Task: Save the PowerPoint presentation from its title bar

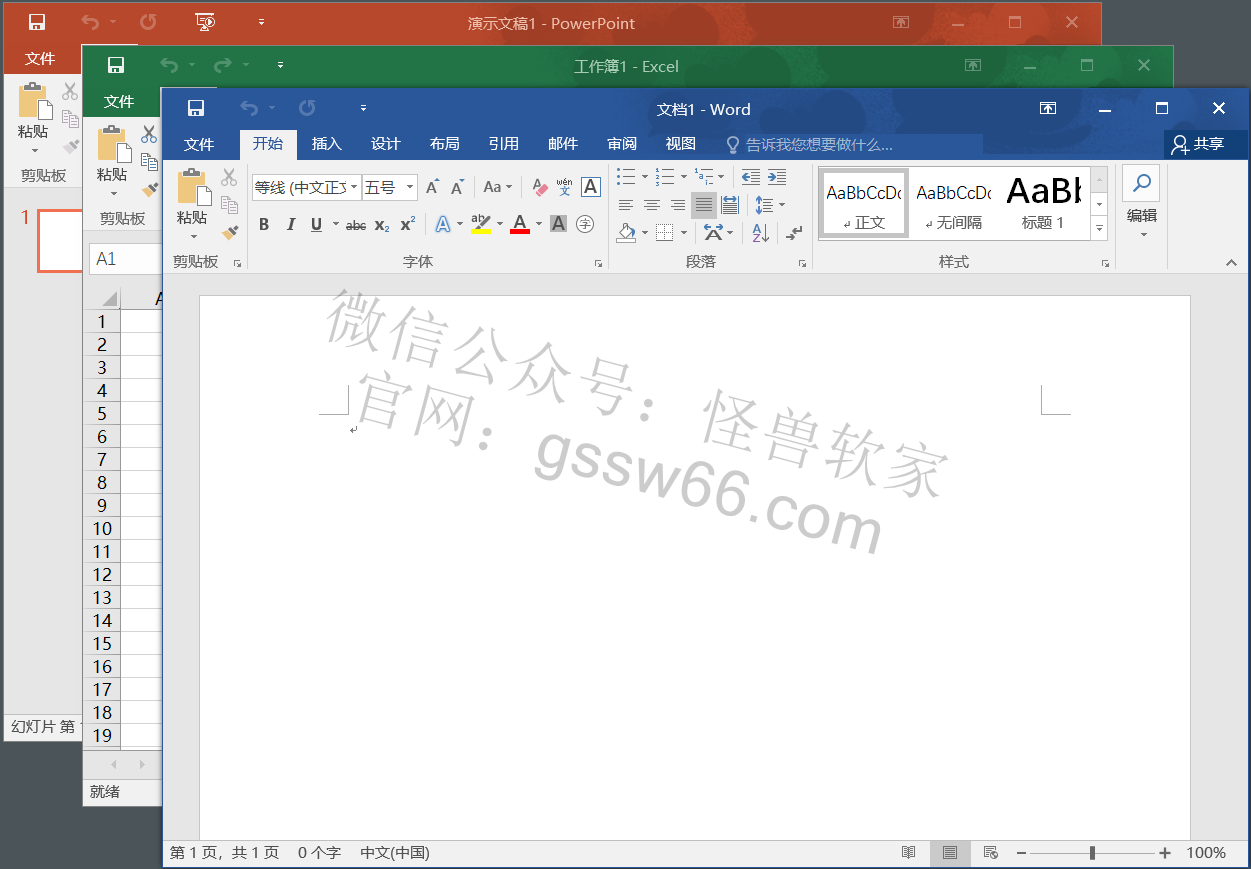Action: [37, 22]
